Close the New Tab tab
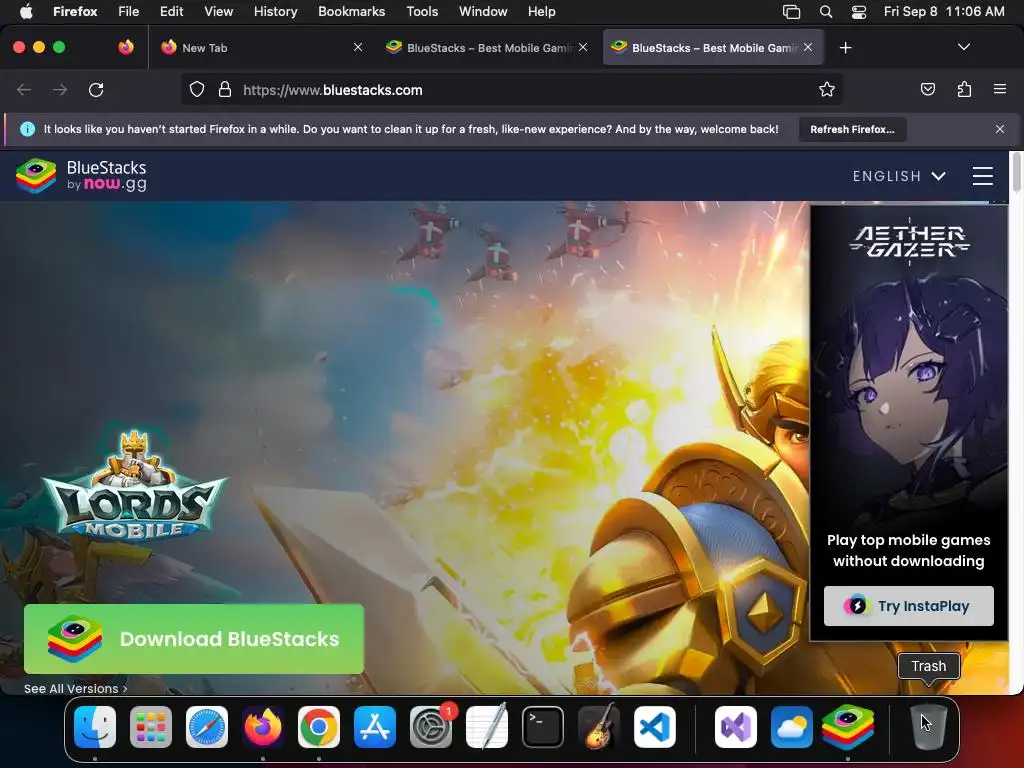 (358, 47)
